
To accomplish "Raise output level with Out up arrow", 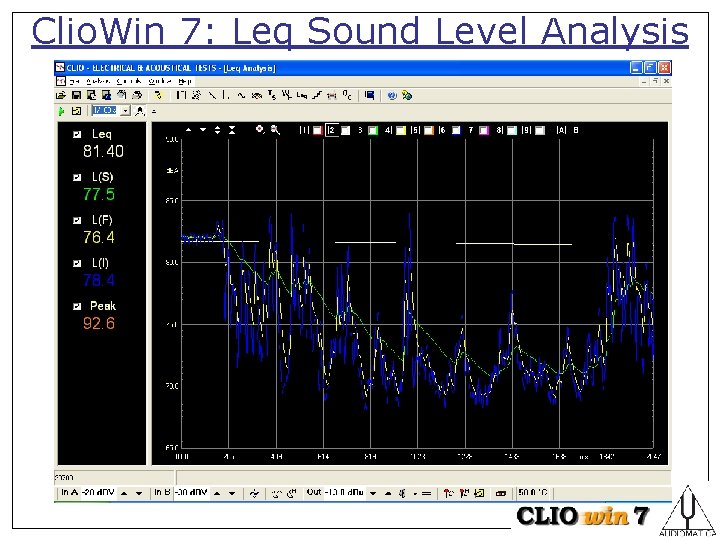I will (x=388, y=494).
